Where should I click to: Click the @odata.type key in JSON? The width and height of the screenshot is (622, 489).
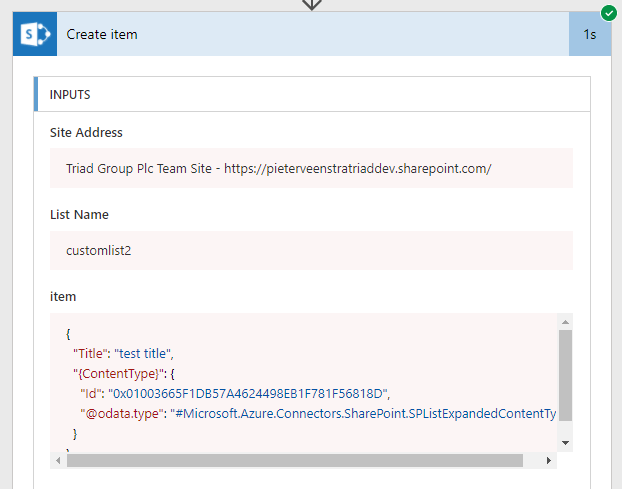click(122, 414)
